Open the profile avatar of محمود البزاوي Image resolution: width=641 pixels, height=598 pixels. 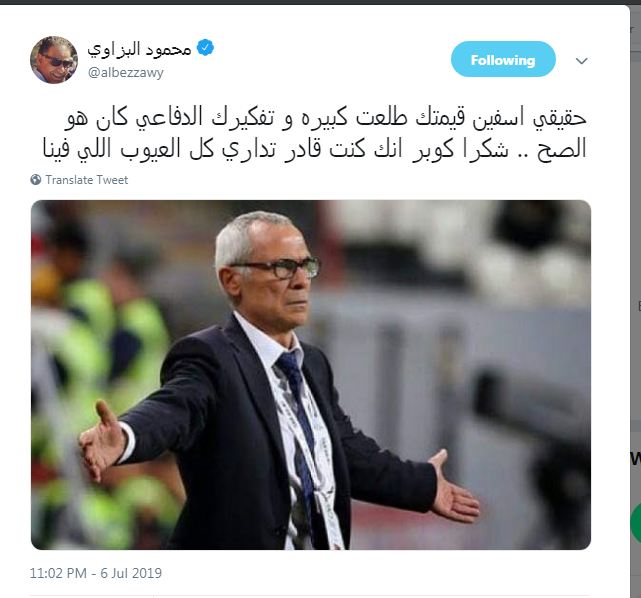click(54, 60)
